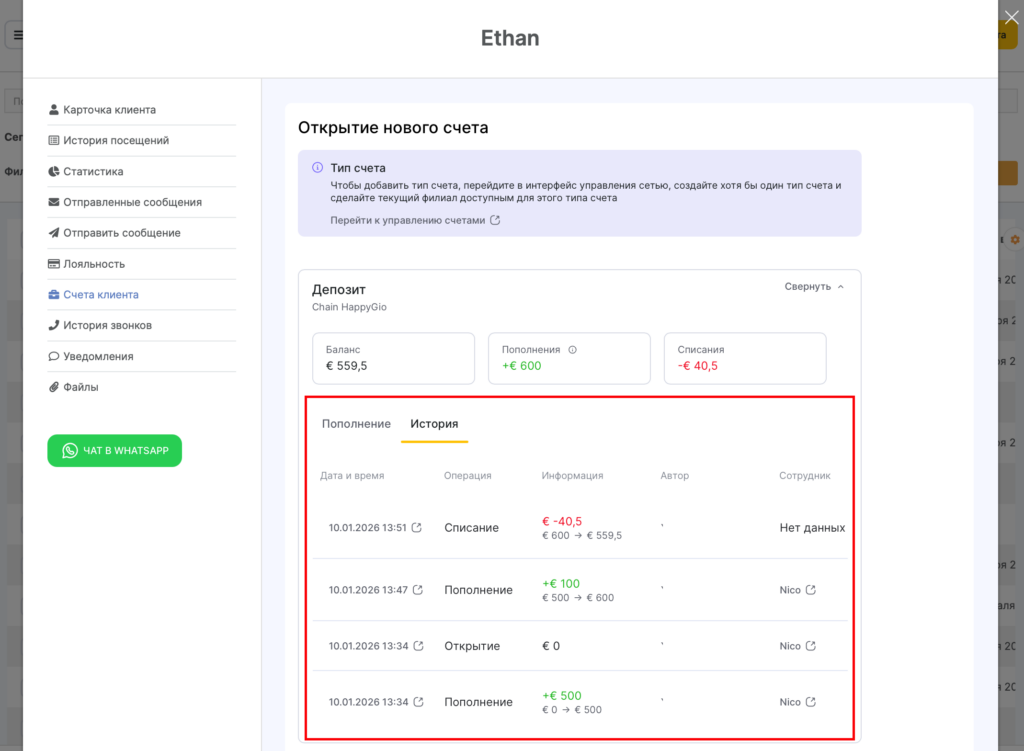This screenshot has height=751, width=1024.
Task: Follow the Перейти к управлению счетами link
Action: pyautogui.click(x=415, y=220)
